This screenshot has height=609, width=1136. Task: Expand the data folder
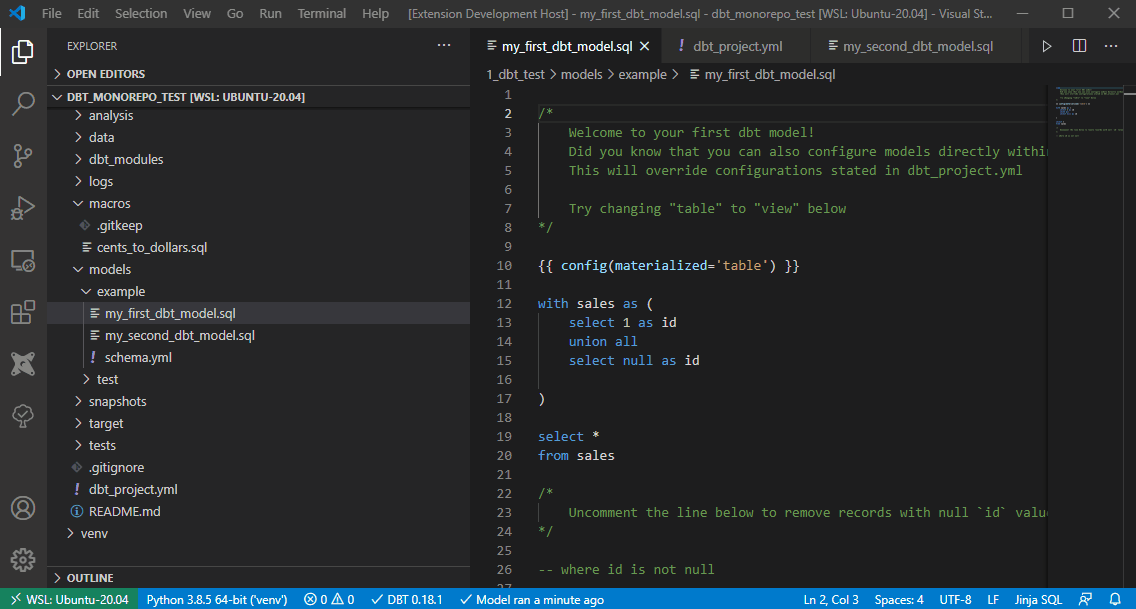tap(258, 138)
